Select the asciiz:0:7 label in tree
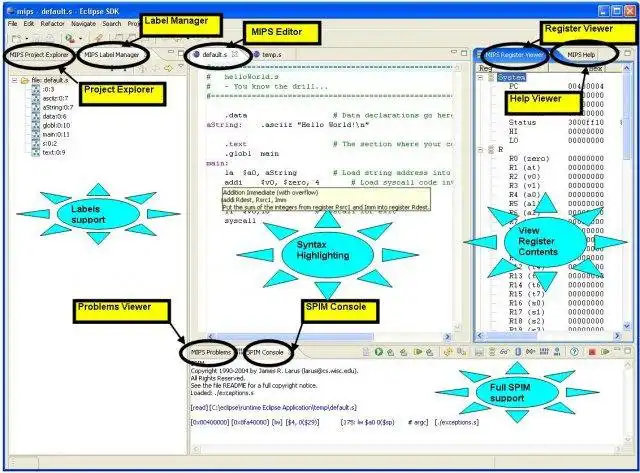The height and width of the screenshot is (473, 640). 55,98
